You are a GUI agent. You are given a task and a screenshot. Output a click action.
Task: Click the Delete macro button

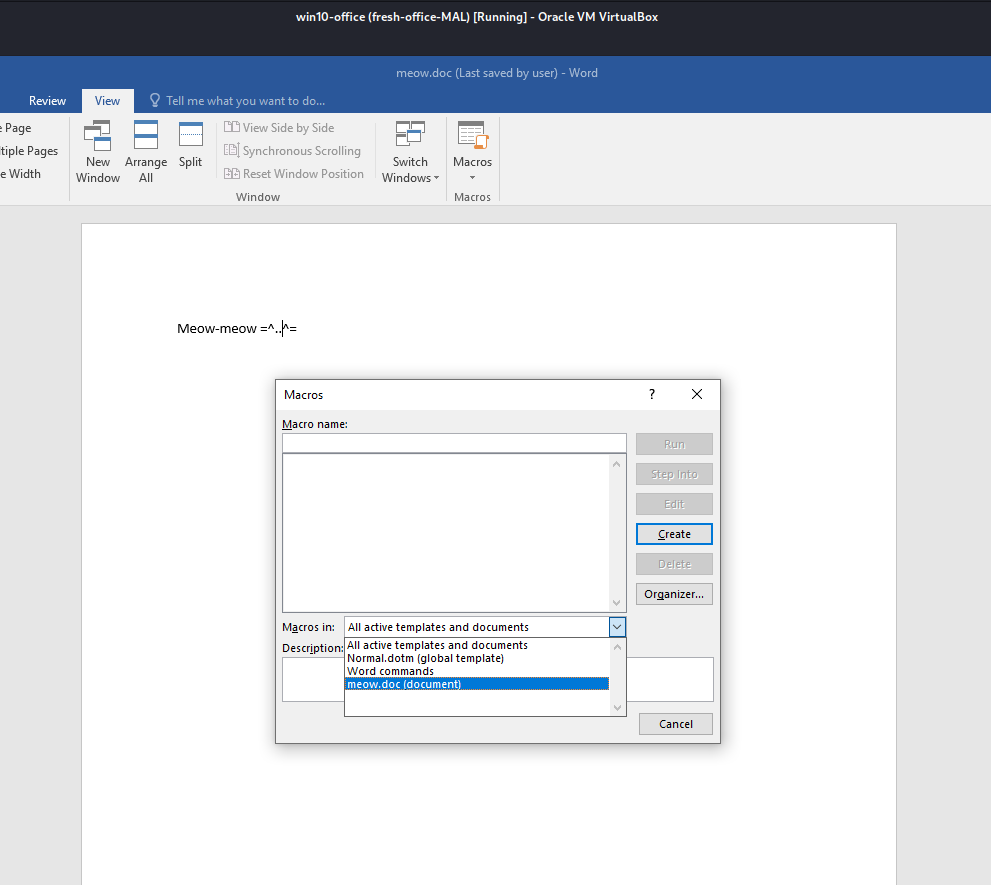(x=674, y=564)
